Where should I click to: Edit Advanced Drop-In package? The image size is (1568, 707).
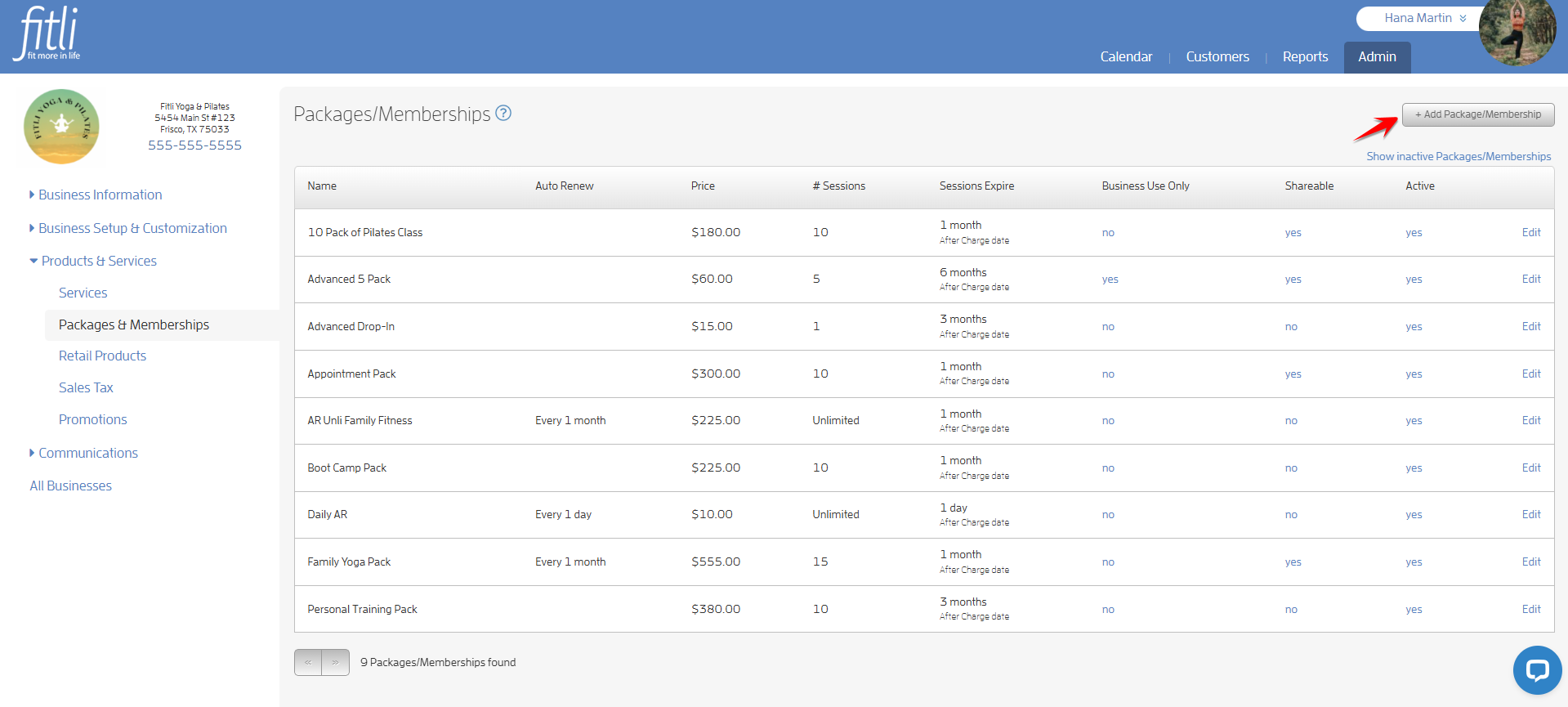[1531, 326]
